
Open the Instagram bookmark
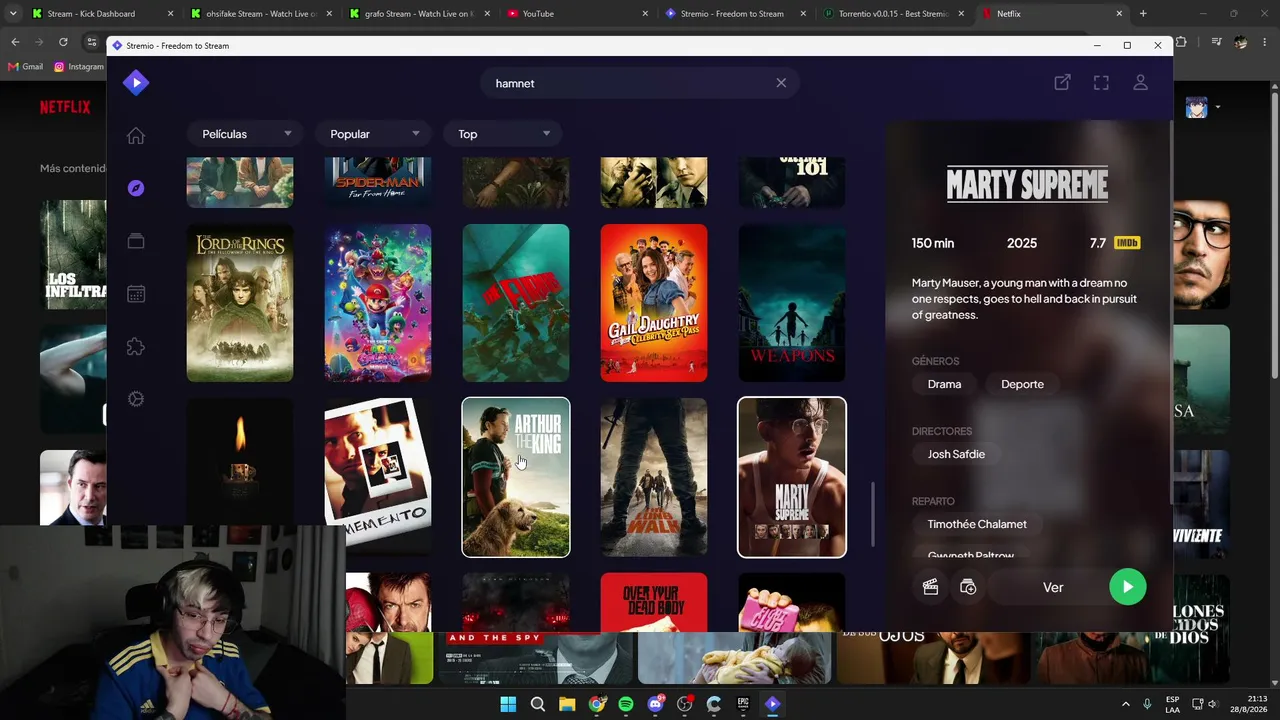point(79,67)
